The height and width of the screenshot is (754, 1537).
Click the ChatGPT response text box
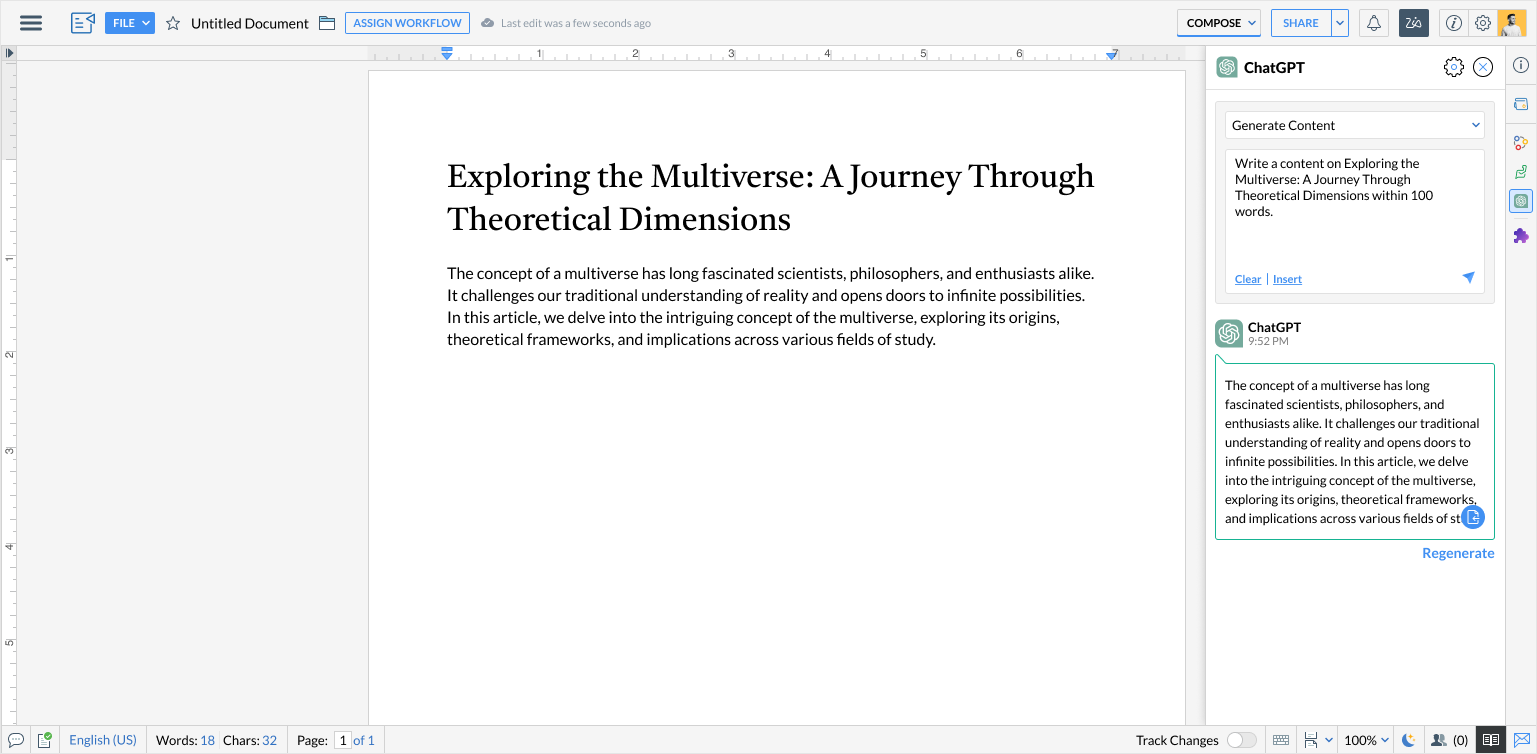point(1355,451)
